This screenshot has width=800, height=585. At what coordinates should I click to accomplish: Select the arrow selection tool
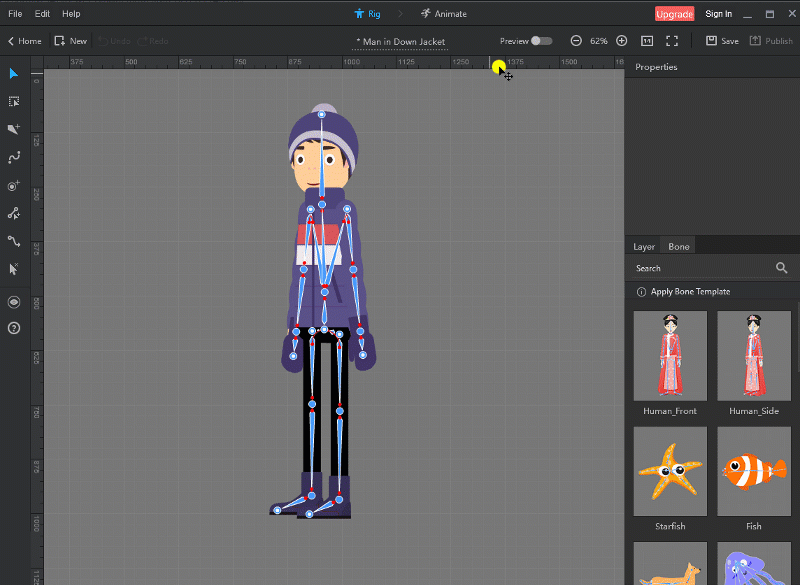click(x=14, y=73)
